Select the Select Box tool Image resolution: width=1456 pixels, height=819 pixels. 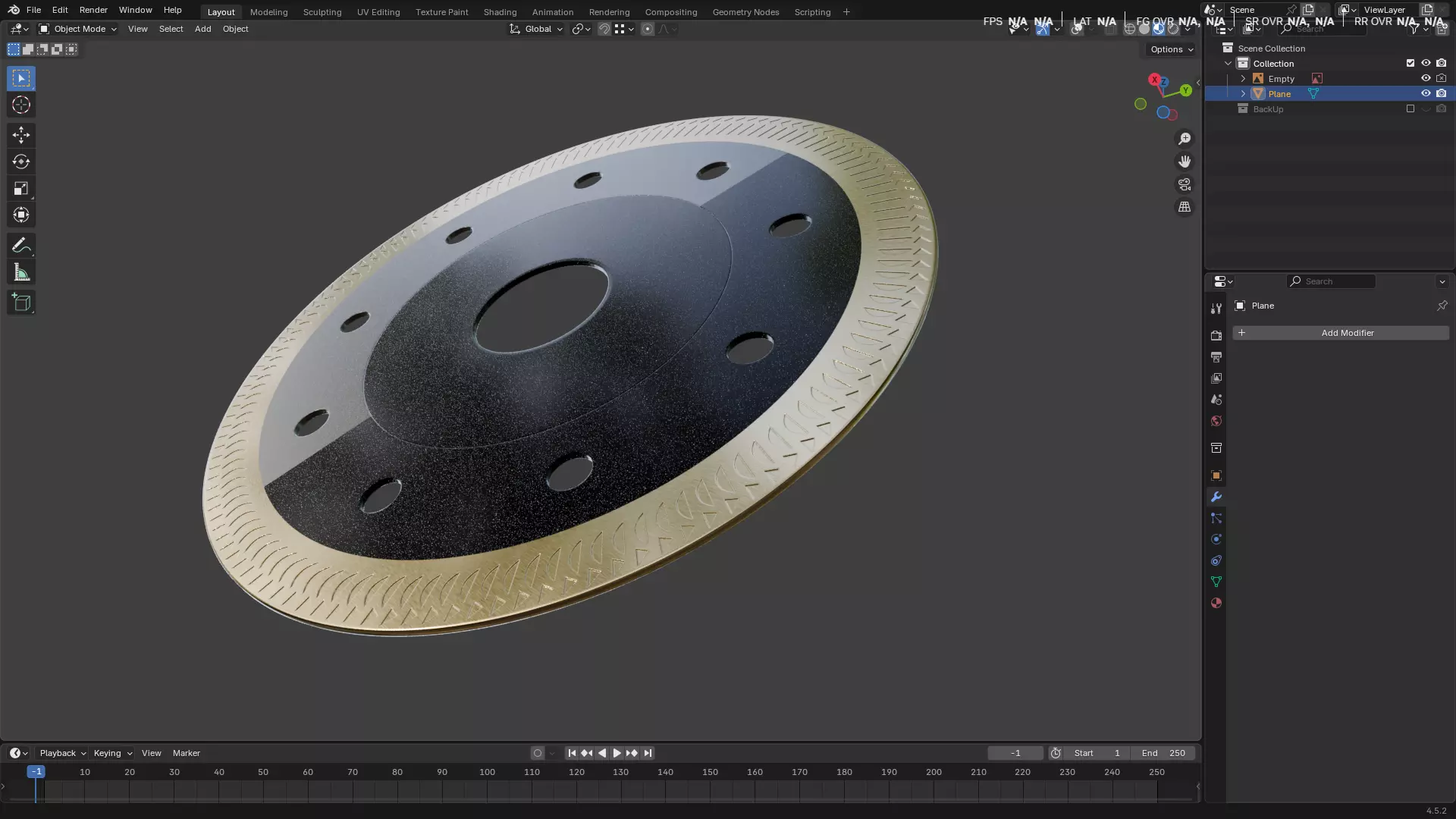[21, 78]
